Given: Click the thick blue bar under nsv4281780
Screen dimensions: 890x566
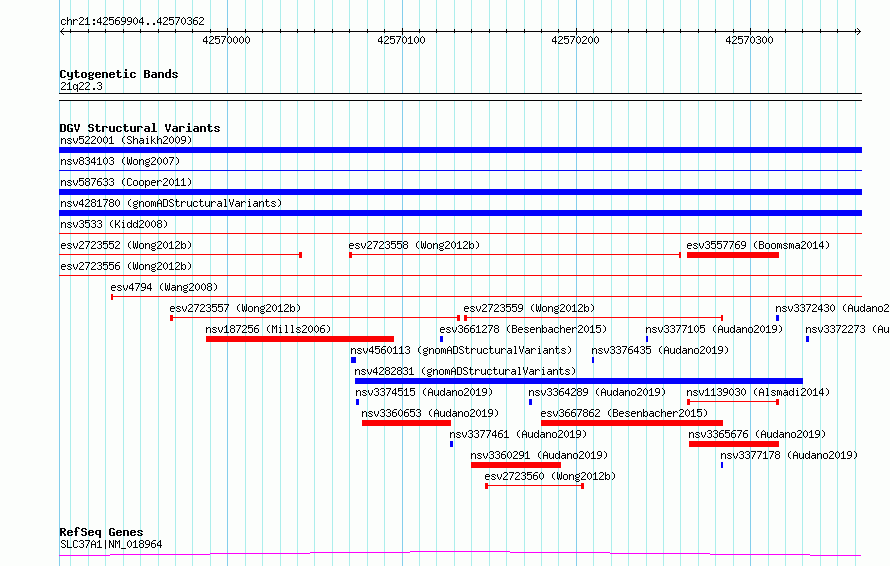Looking at the screenshot, I should 460,213.
